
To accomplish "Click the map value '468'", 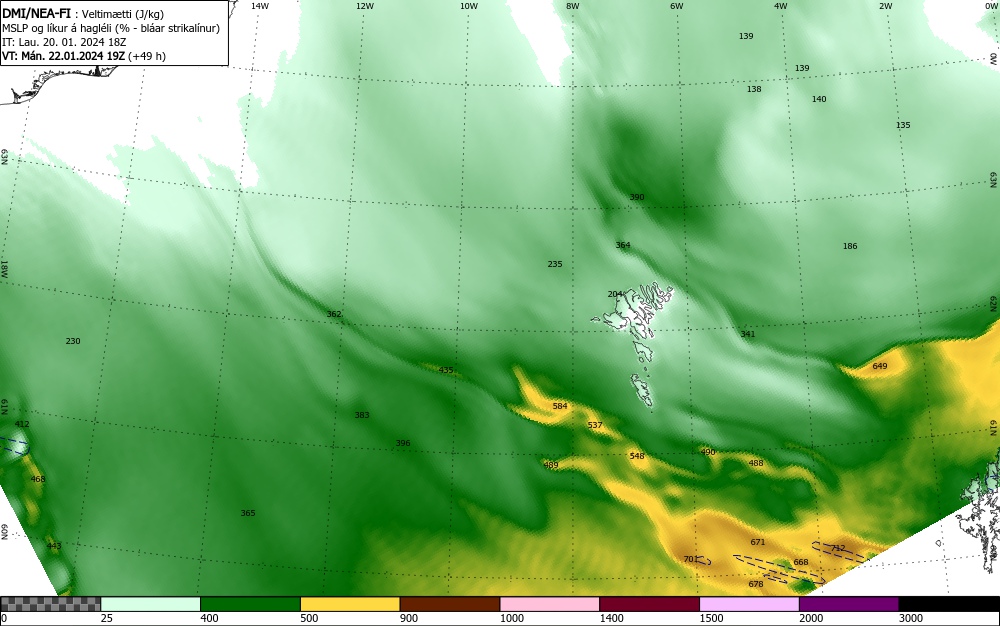I will pyautogui.click(x=38, y=479).
